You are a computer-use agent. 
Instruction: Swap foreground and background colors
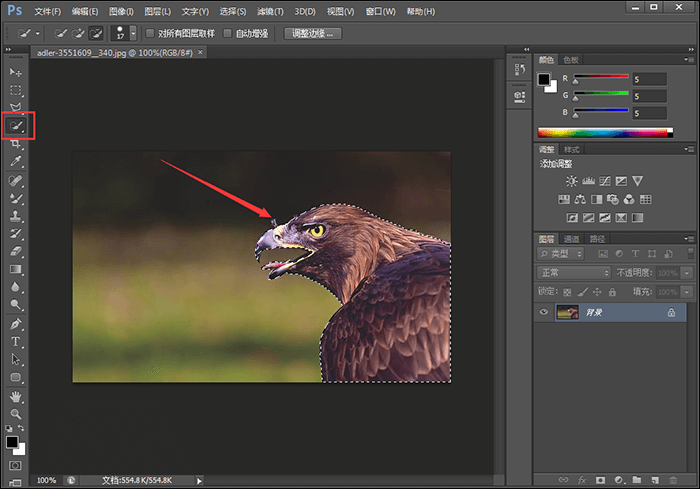(x=21, y=428)
